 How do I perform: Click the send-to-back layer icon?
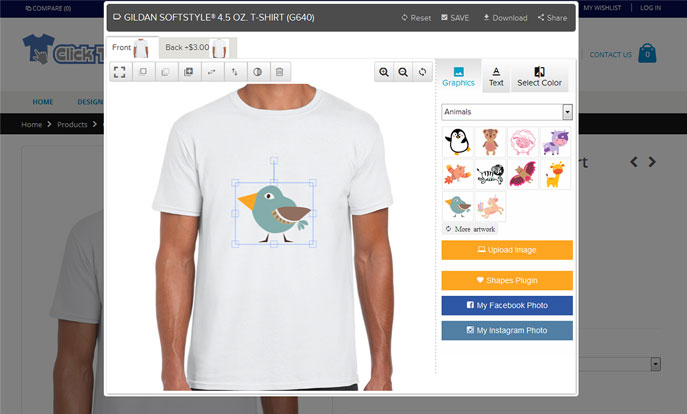[x=166, y=72]
